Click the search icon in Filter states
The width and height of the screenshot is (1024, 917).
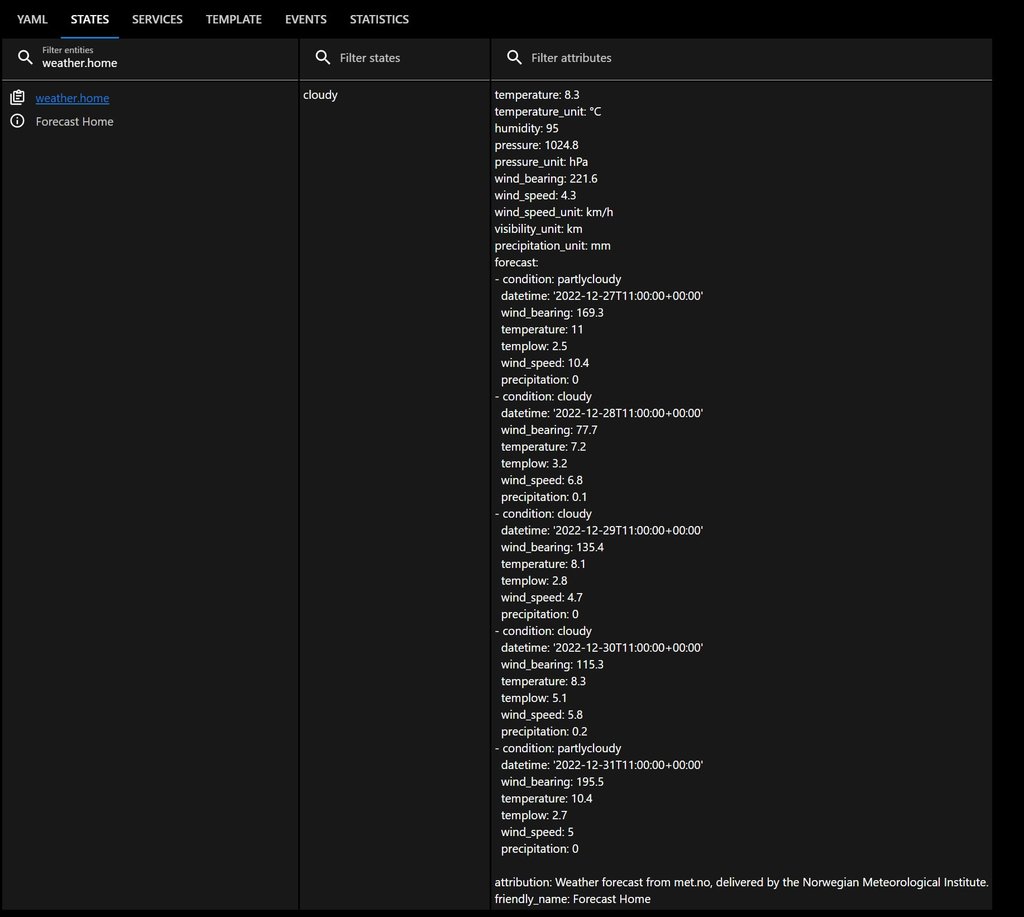[x=323, y=57]
